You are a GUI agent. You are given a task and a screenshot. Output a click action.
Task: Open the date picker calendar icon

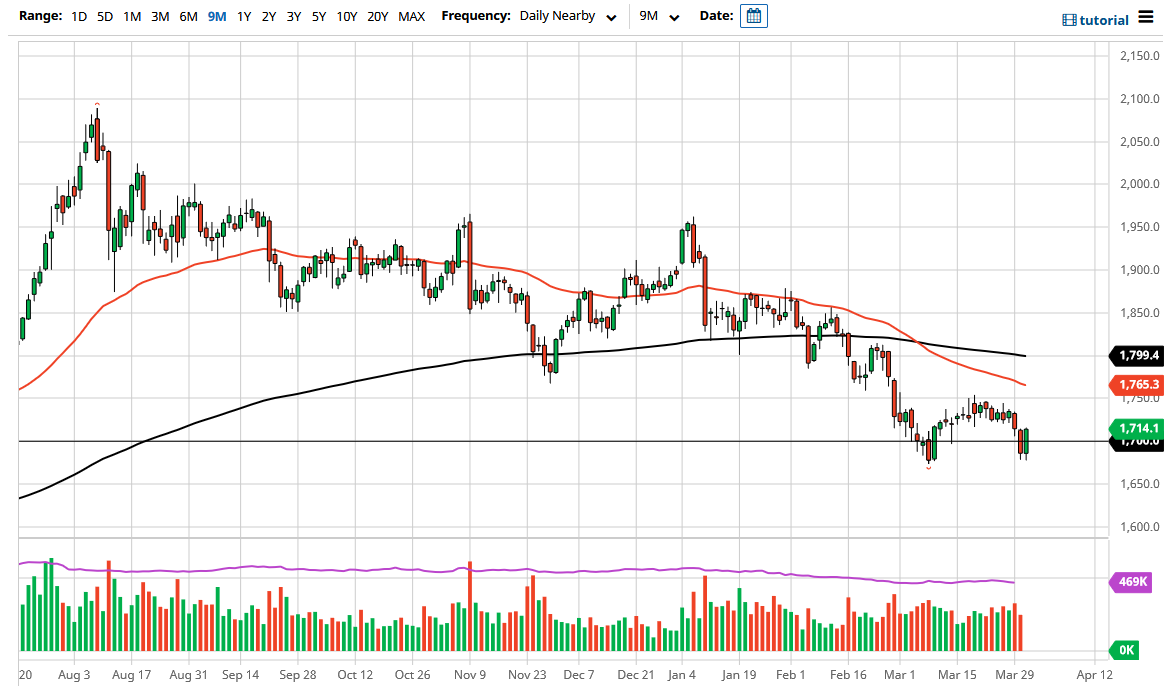[x=753, y=16]
